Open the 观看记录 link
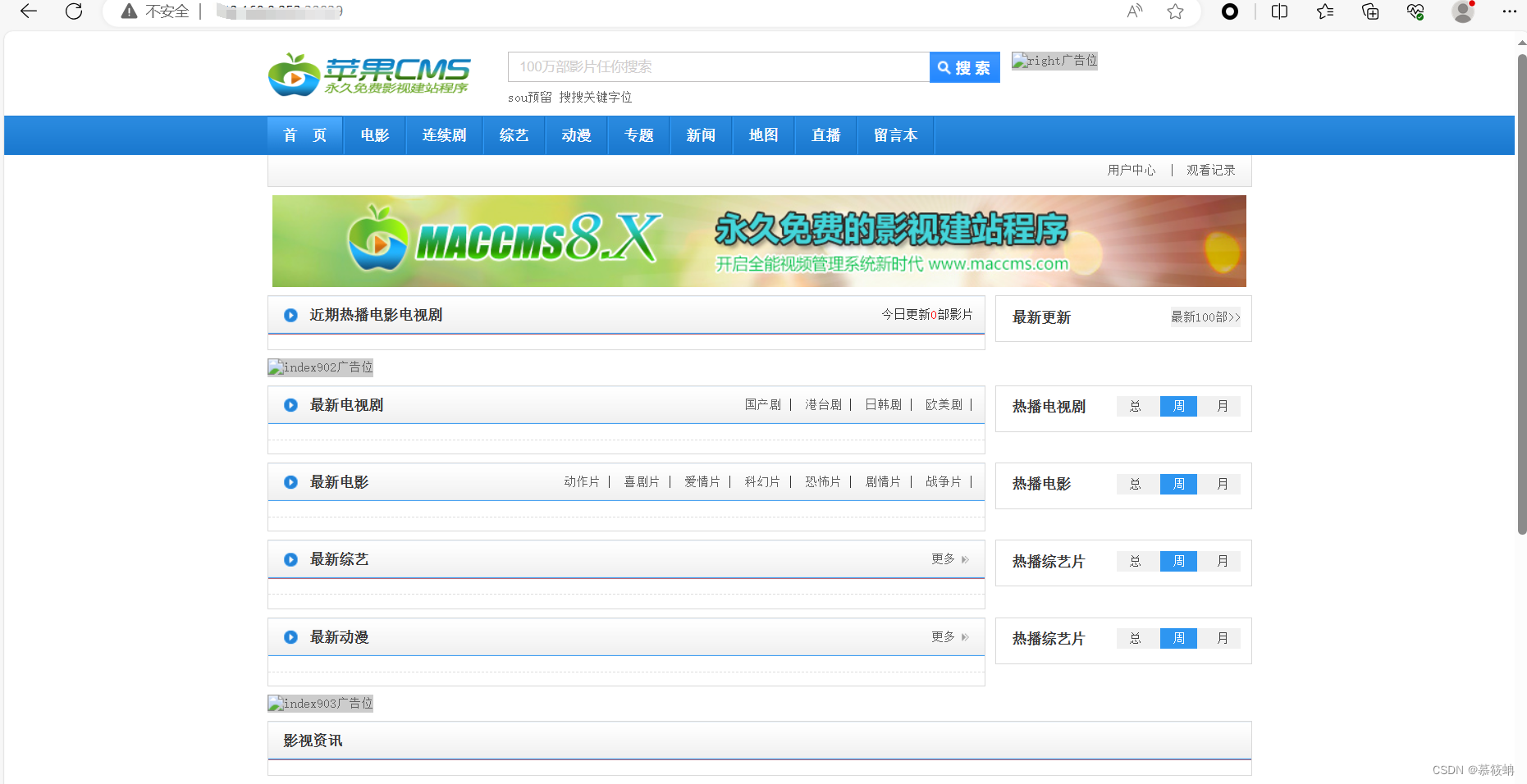The width and height of the screenshot is (1527, 784). click(1211, 171)
